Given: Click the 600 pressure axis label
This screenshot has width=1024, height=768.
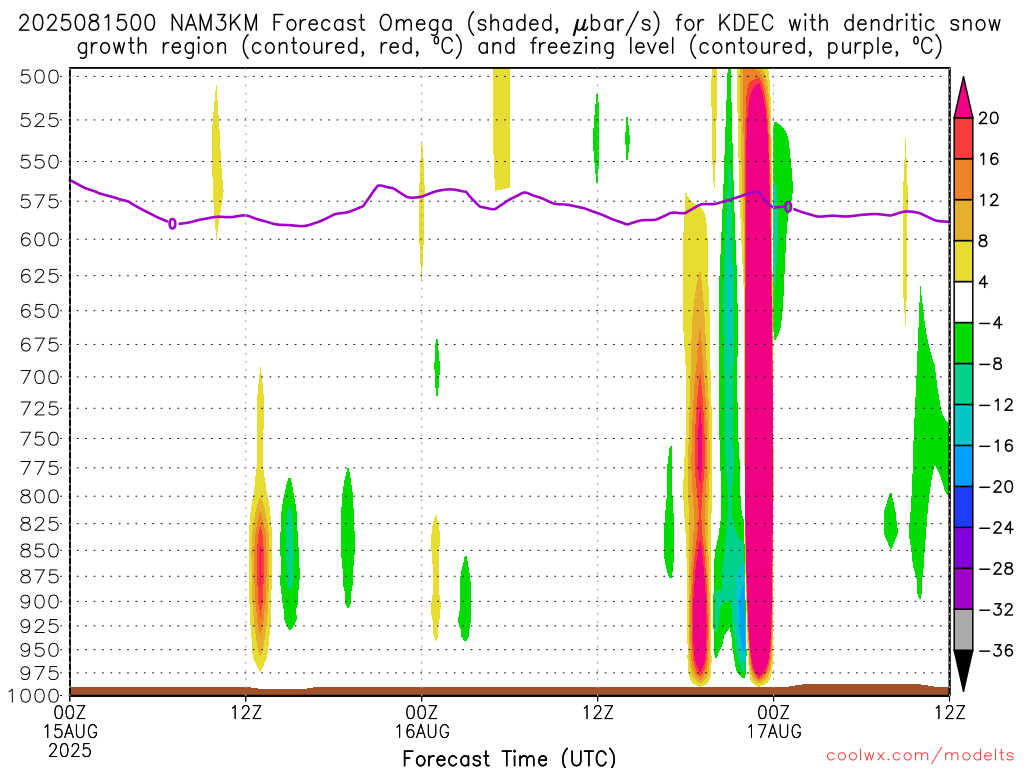Looking at the screenshot, I should pos(39,240).
